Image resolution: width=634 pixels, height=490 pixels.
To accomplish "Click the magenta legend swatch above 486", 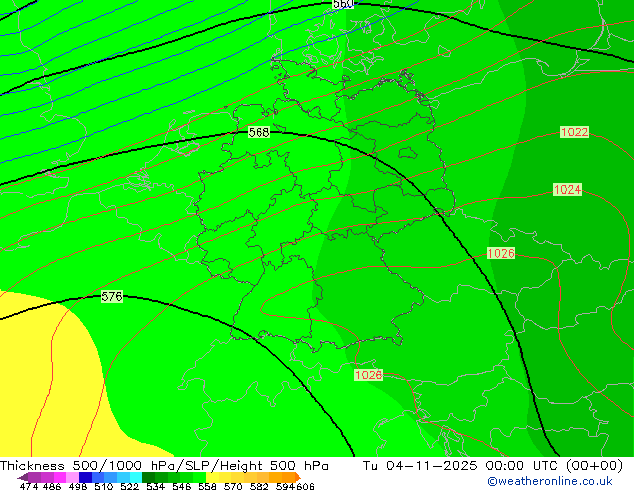I will [59, 477].
